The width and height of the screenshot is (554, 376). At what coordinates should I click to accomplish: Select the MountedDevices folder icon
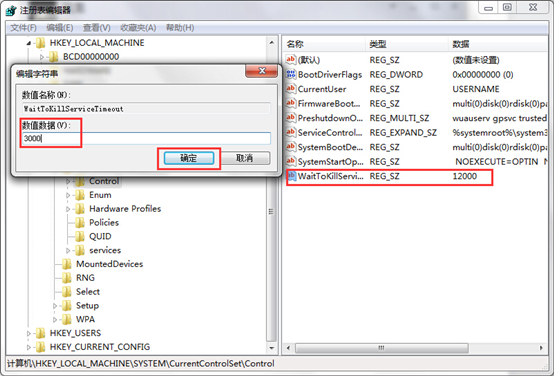pyautogui.click(x=66, y=264)
